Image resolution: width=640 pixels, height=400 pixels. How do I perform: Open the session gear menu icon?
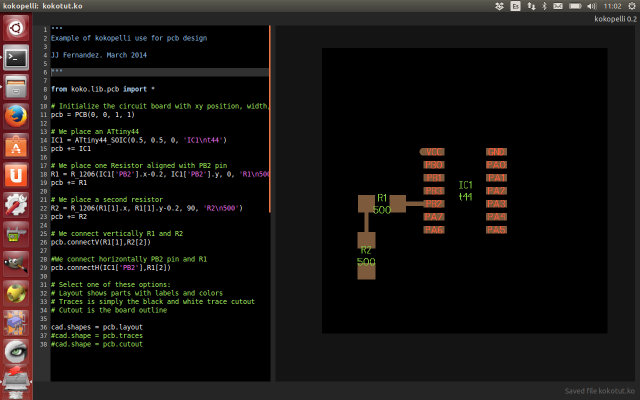point(631,6)
